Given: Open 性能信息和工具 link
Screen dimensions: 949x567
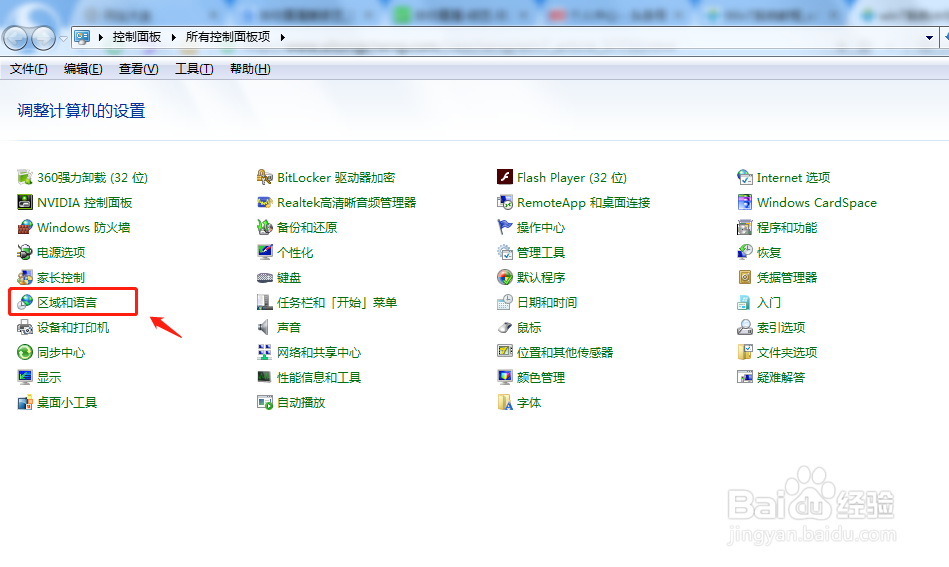Looking at the screenshot, I should pos(319,378).
